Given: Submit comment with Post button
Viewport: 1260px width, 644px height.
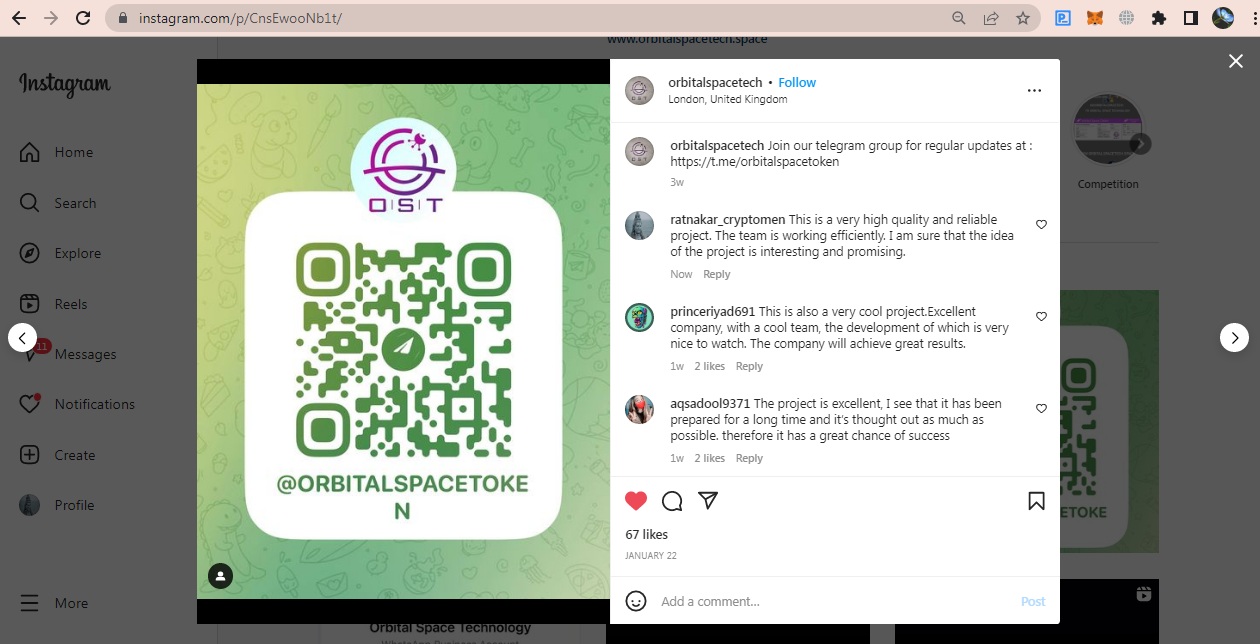Looking at the screenshot, I should (x=1033, y=601).
